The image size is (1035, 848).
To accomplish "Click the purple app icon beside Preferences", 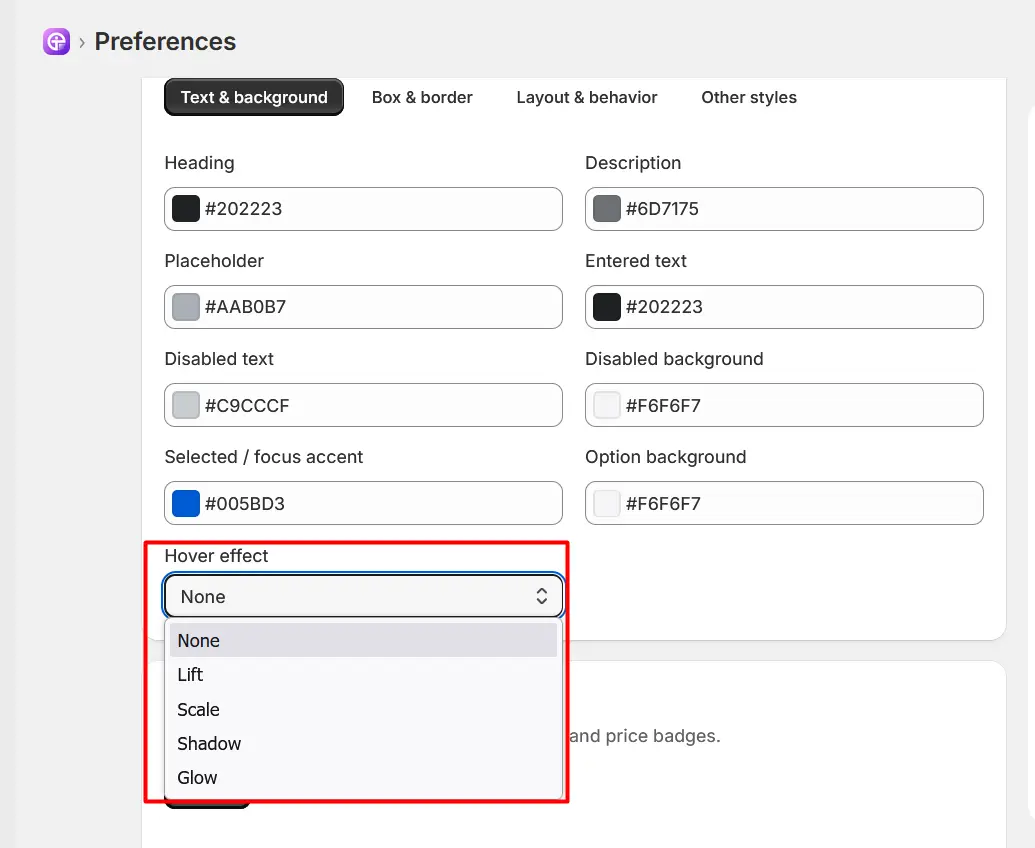I will pos(56,42).
